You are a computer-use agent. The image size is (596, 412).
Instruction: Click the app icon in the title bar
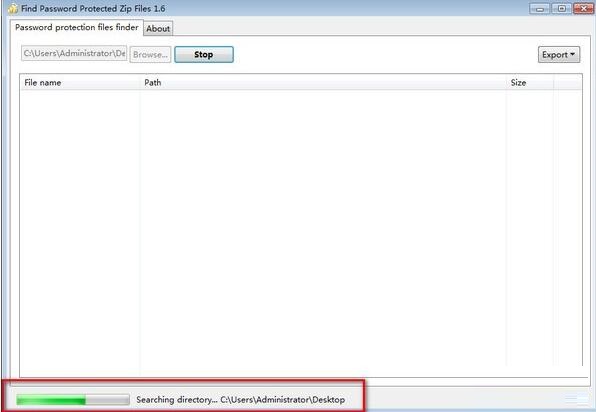click(13, 8)
